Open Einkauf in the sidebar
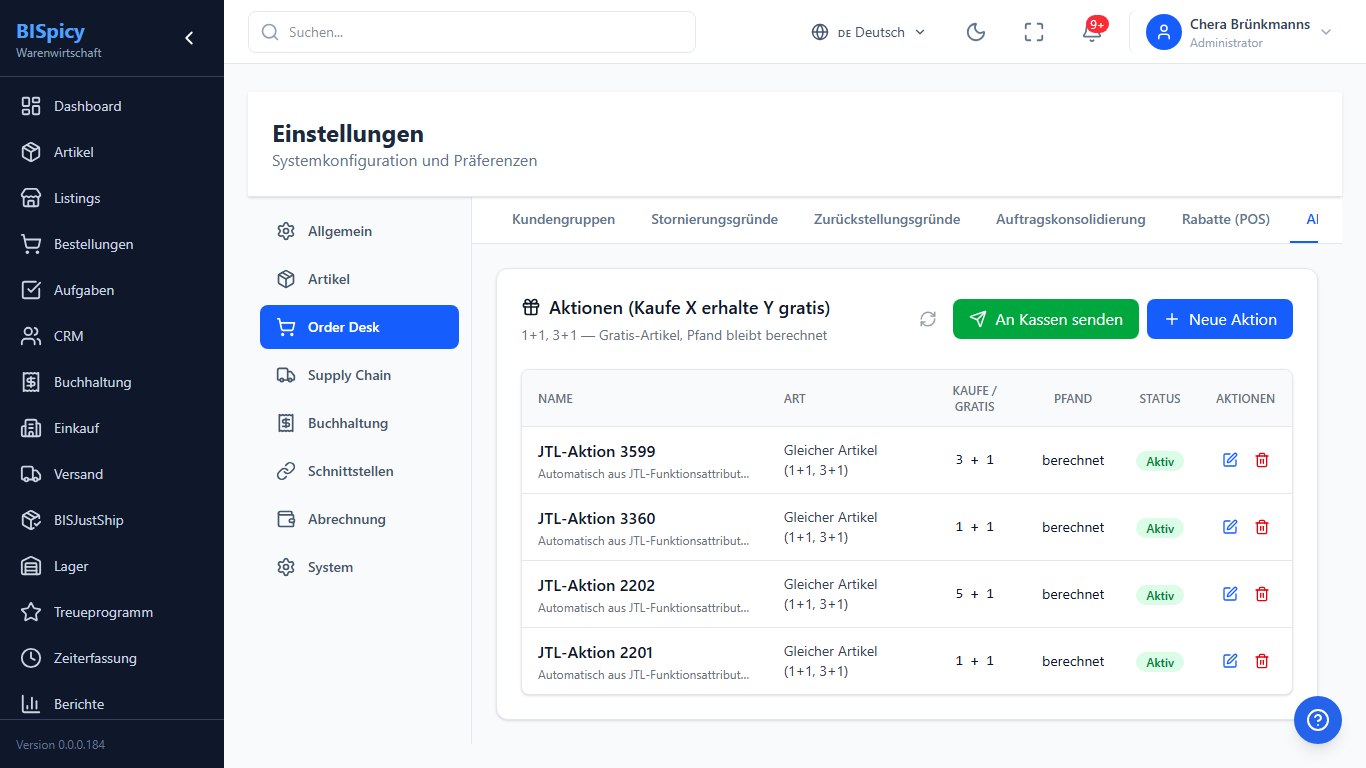 tap(112, 428)
